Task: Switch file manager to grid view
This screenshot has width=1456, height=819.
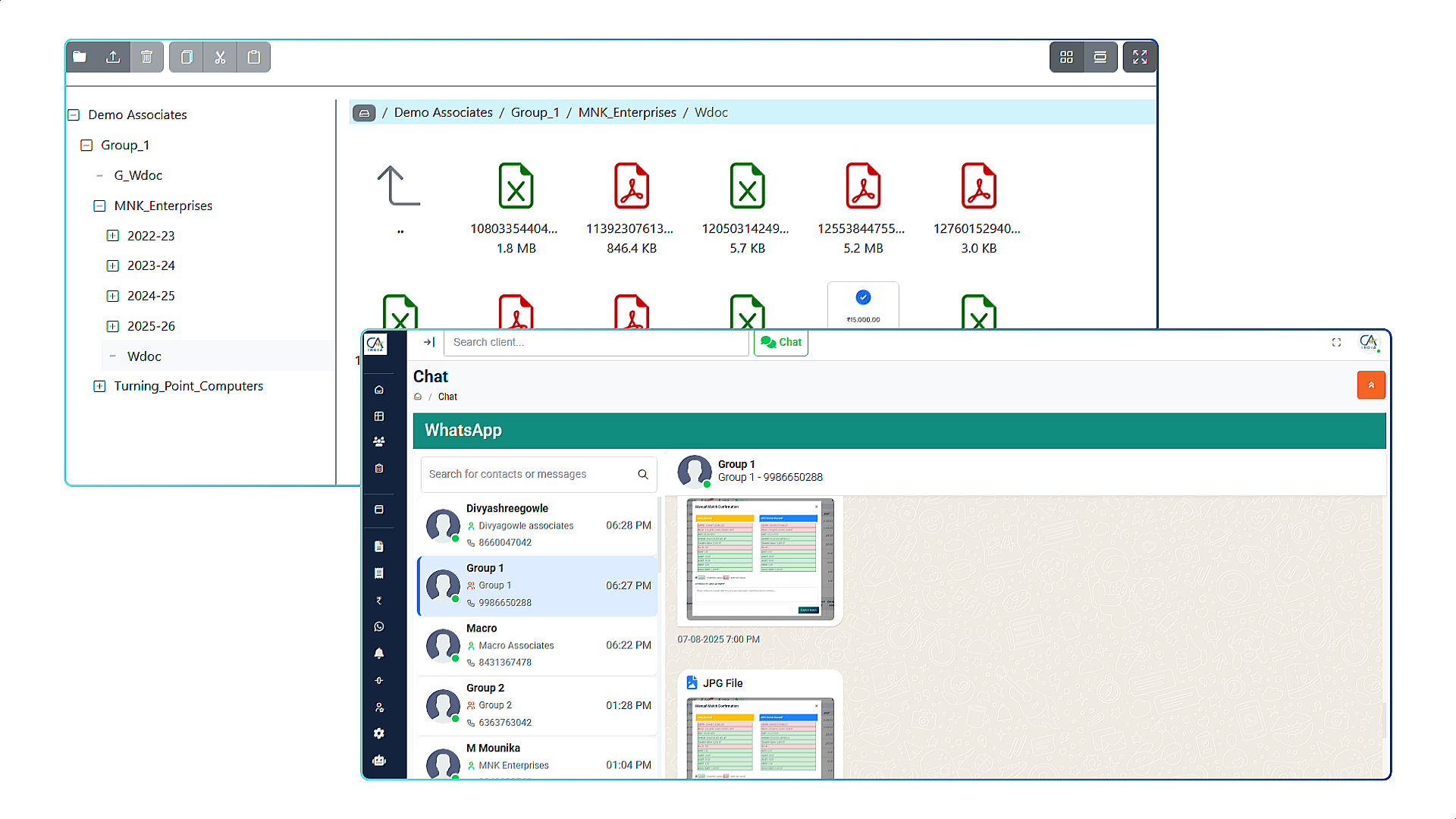Action: pyautogui.click(x=1067, y=57)
